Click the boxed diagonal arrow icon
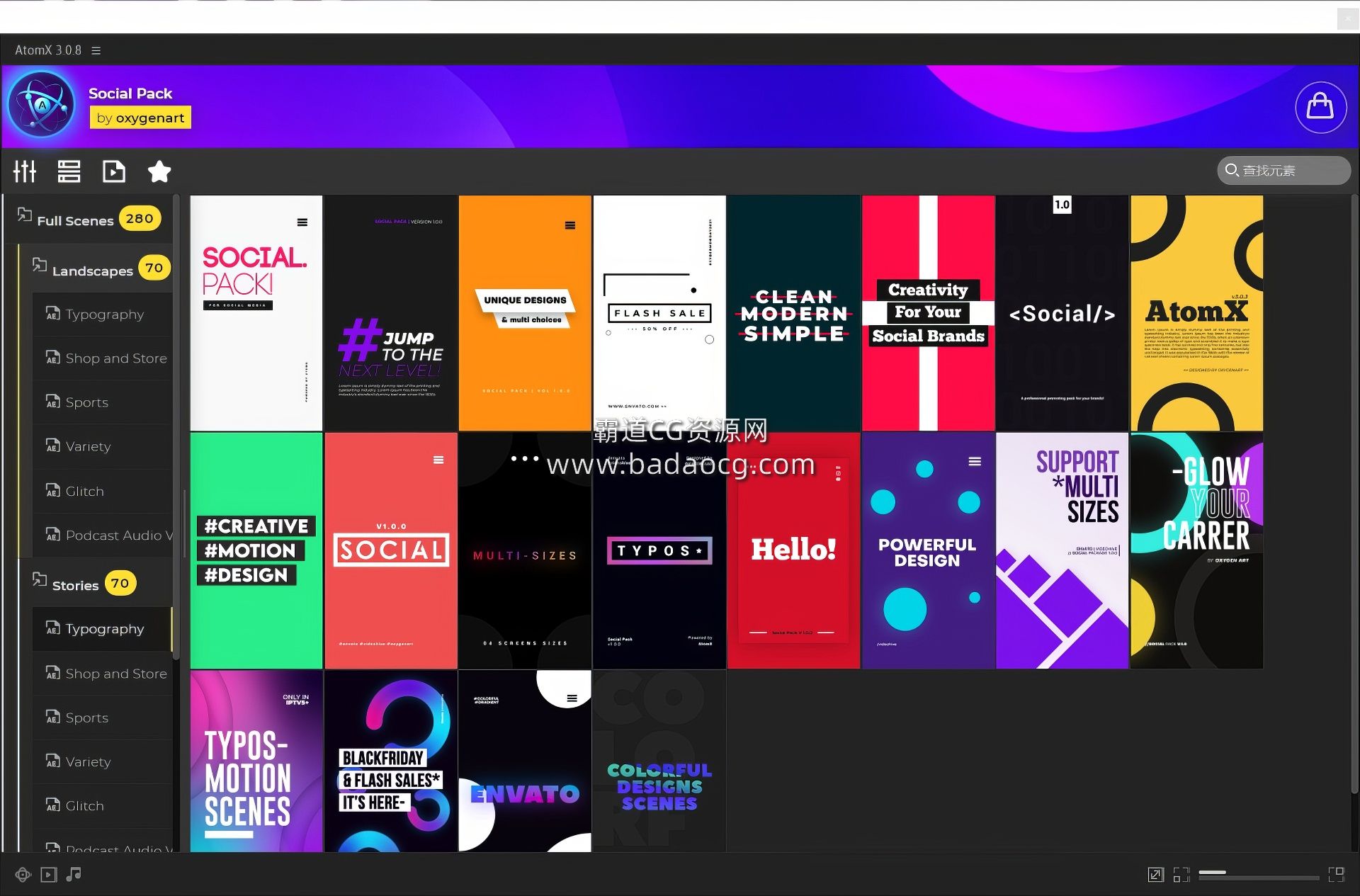The width and height of the screenshot is (1360, 896). 1155,875
